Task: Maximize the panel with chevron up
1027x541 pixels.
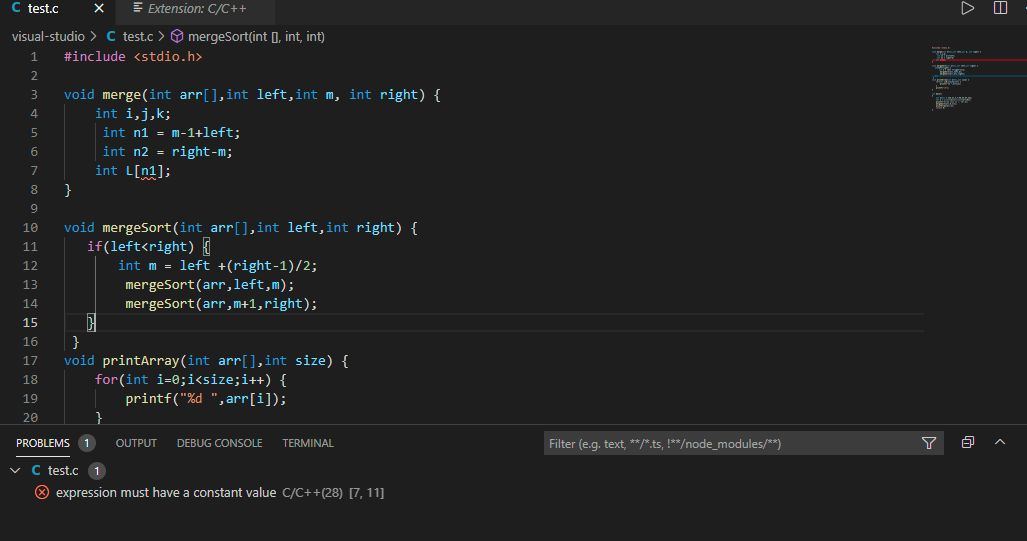Action: pyautogui.click(x=1000, y=442)
